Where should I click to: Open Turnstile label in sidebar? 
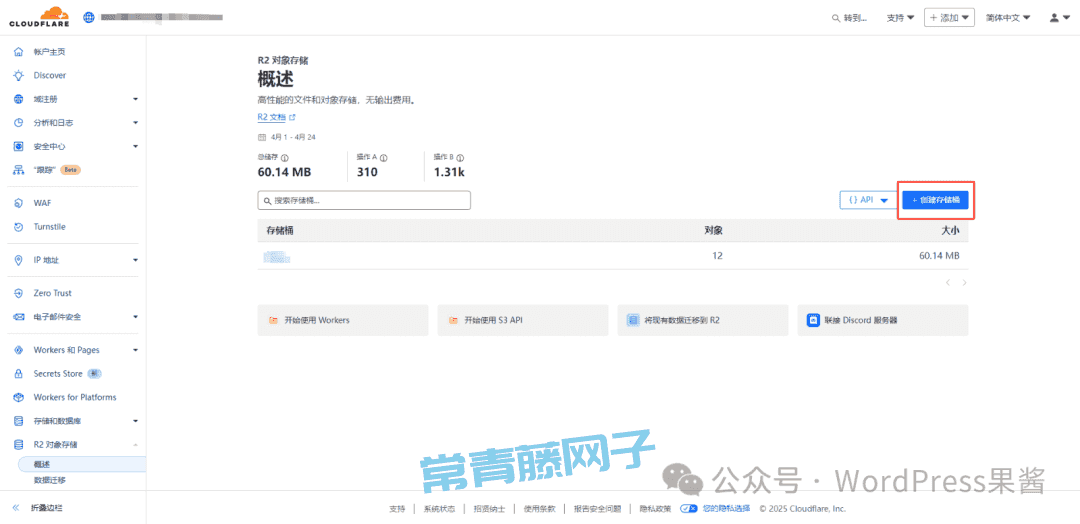50,227
